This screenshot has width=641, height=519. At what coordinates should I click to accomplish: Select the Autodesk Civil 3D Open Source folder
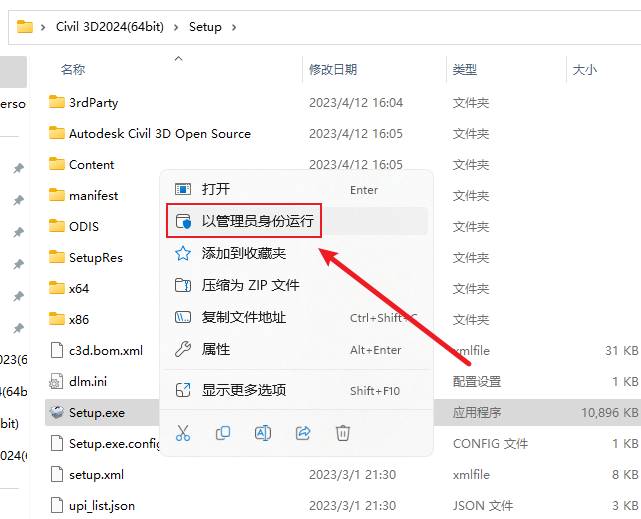160,134
